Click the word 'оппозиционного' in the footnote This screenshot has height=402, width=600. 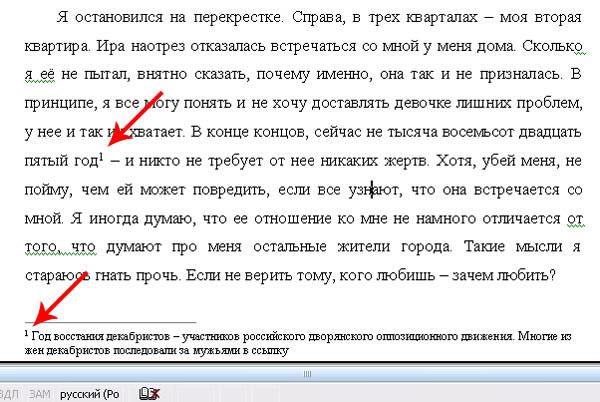pos(416,337)
